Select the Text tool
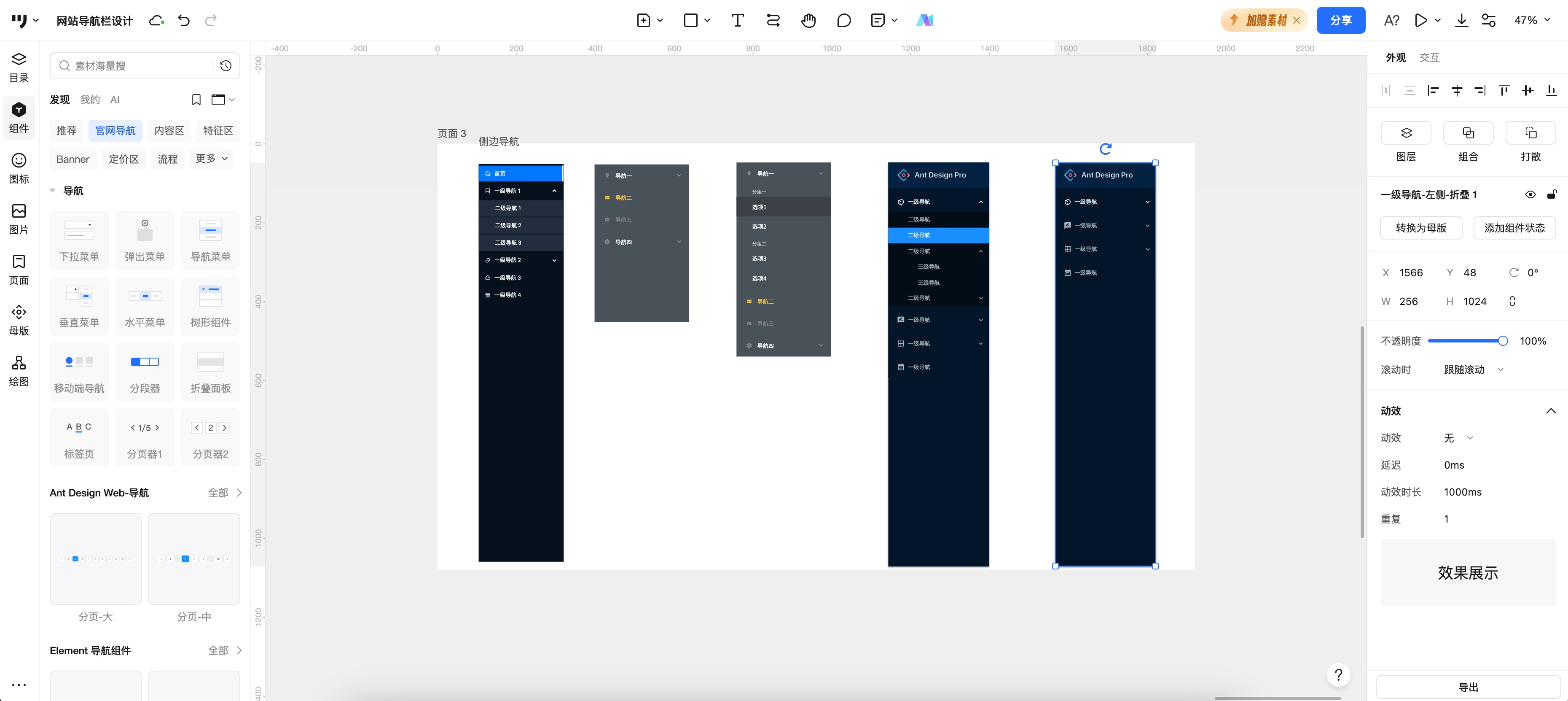 738,20
